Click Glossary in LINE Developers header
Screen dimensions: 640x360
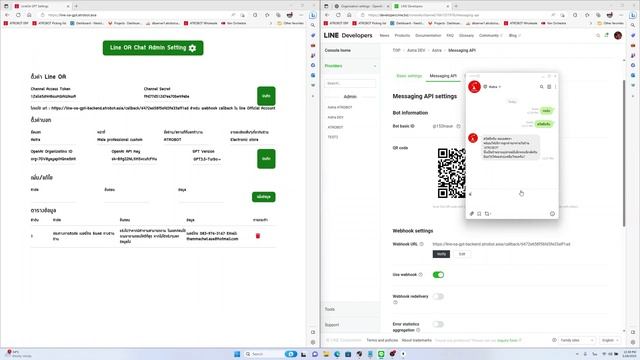[466, 36]
